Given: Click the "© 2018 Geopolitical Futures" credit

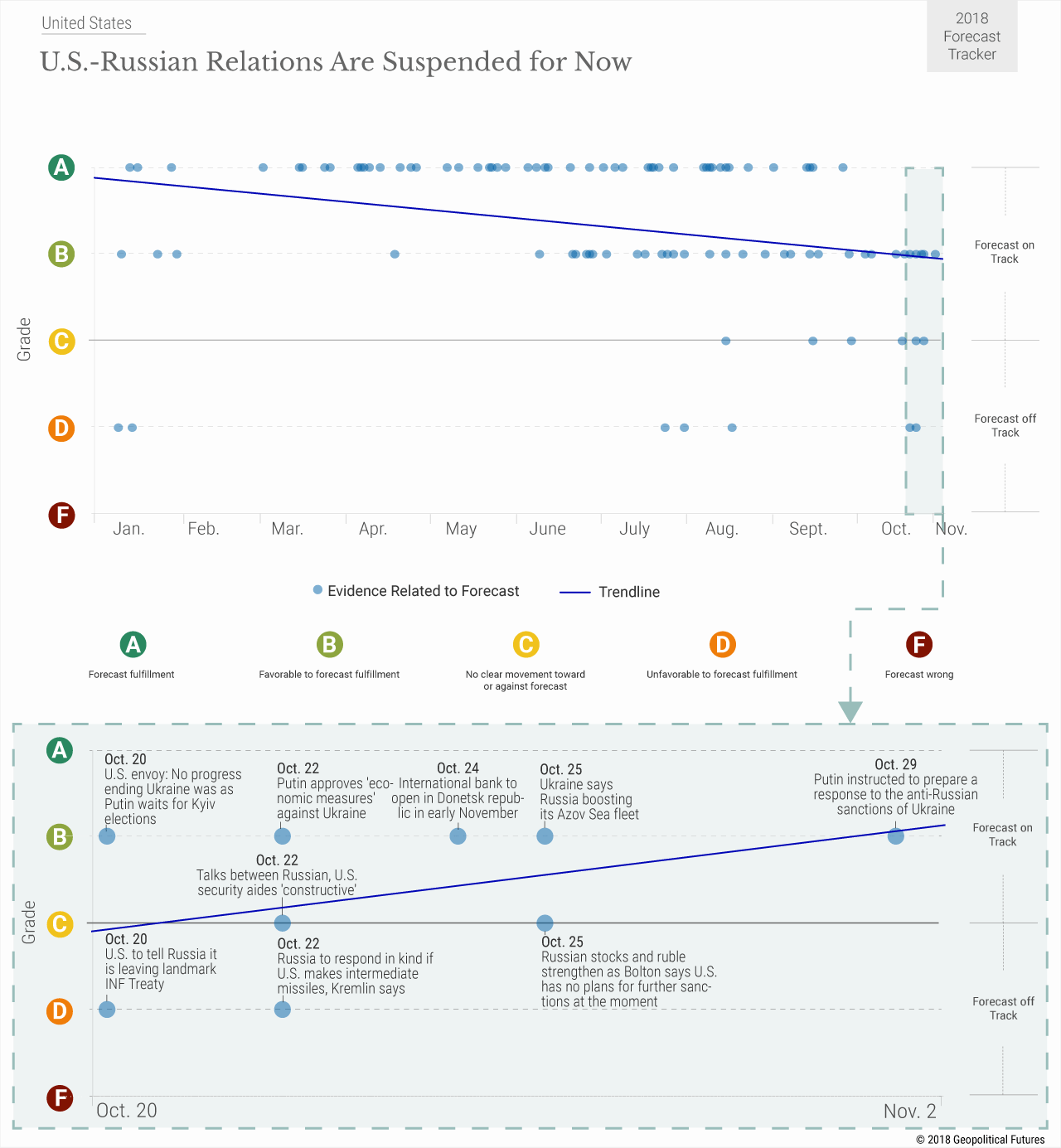Looking at the screenshot, I should (981, 1140).
